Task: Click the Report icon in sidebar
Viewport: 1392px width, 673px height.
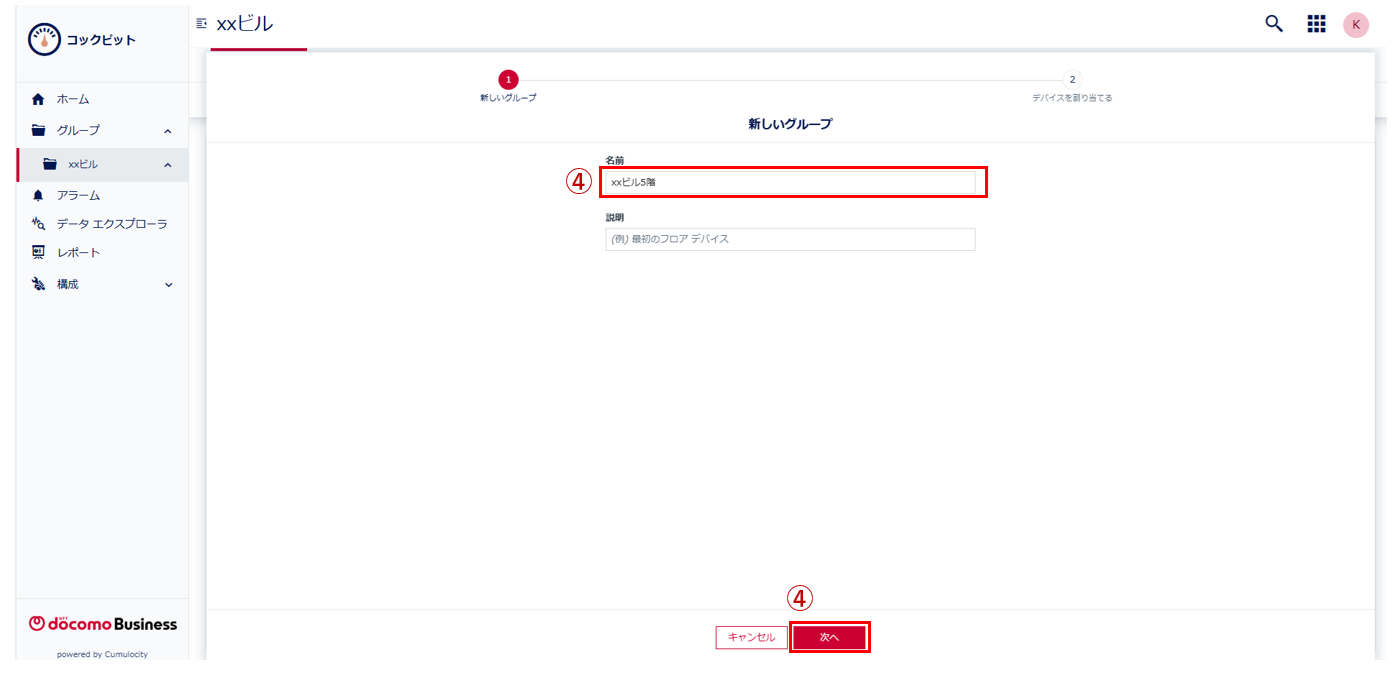Action: pos(39,253)
